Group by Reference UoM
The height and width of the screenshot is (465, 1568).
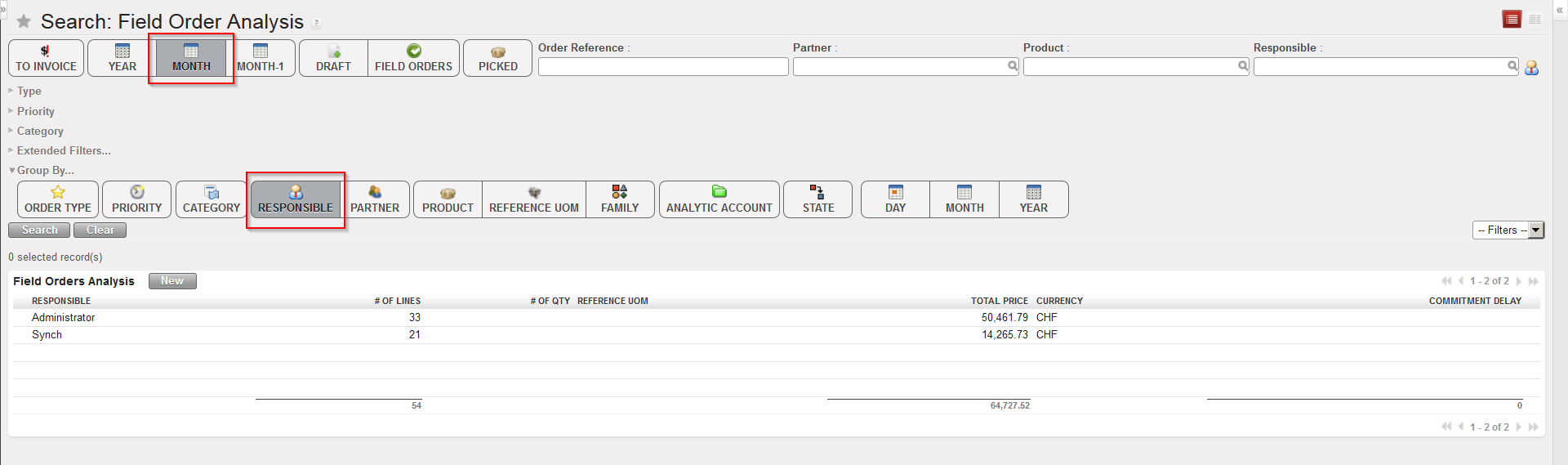[534, 199]
